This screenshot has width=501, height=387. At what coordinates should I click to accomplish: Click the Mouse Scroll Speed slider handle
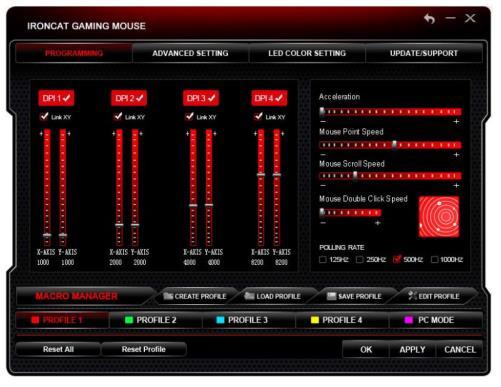click(x=355, y=175)
